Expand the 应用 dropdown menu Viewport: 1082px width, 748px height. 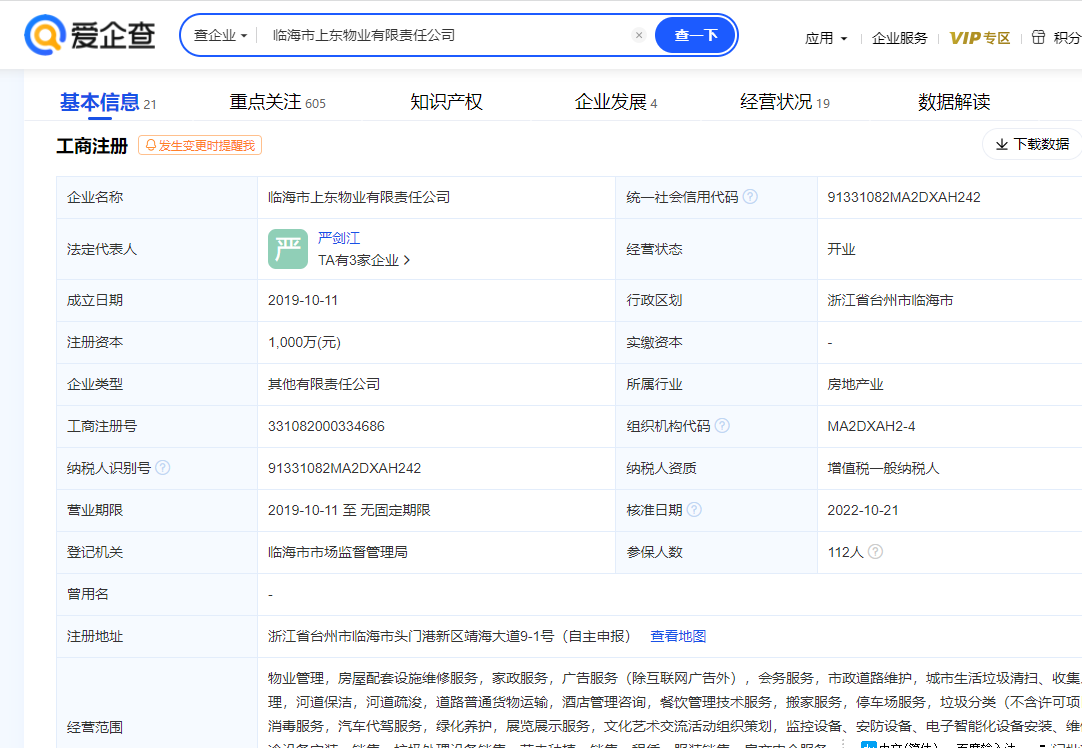click(x=826, y=38)
